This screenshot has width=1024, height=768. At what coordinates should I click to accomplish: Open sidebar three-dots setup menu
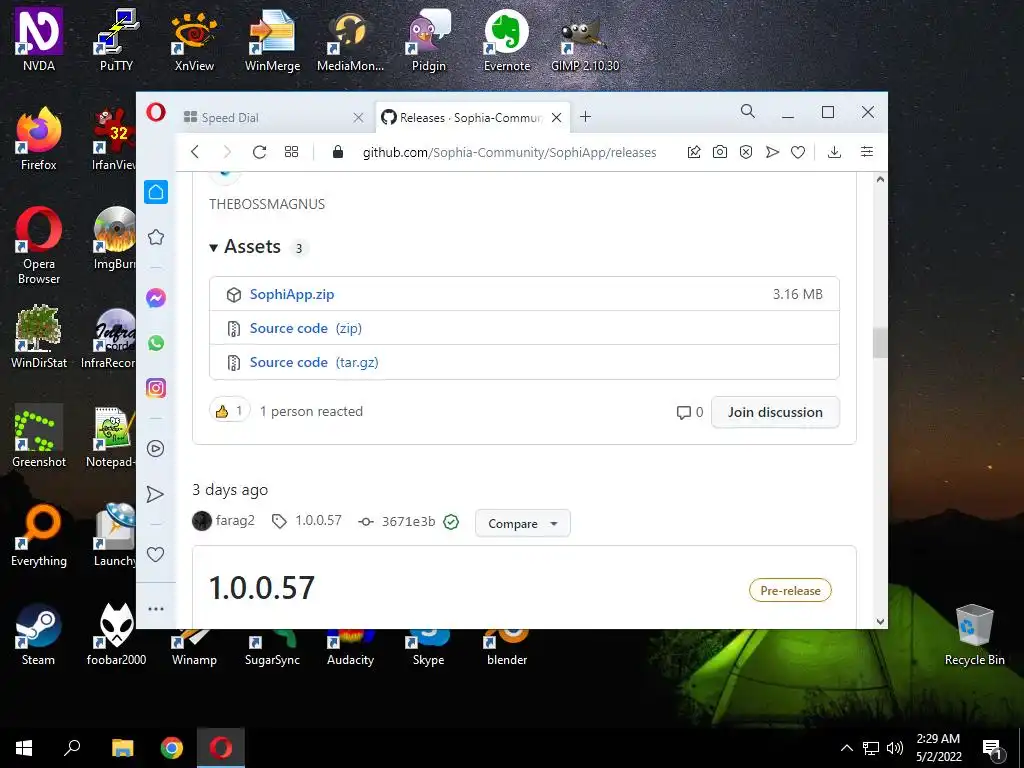click(x=155, y=609)
